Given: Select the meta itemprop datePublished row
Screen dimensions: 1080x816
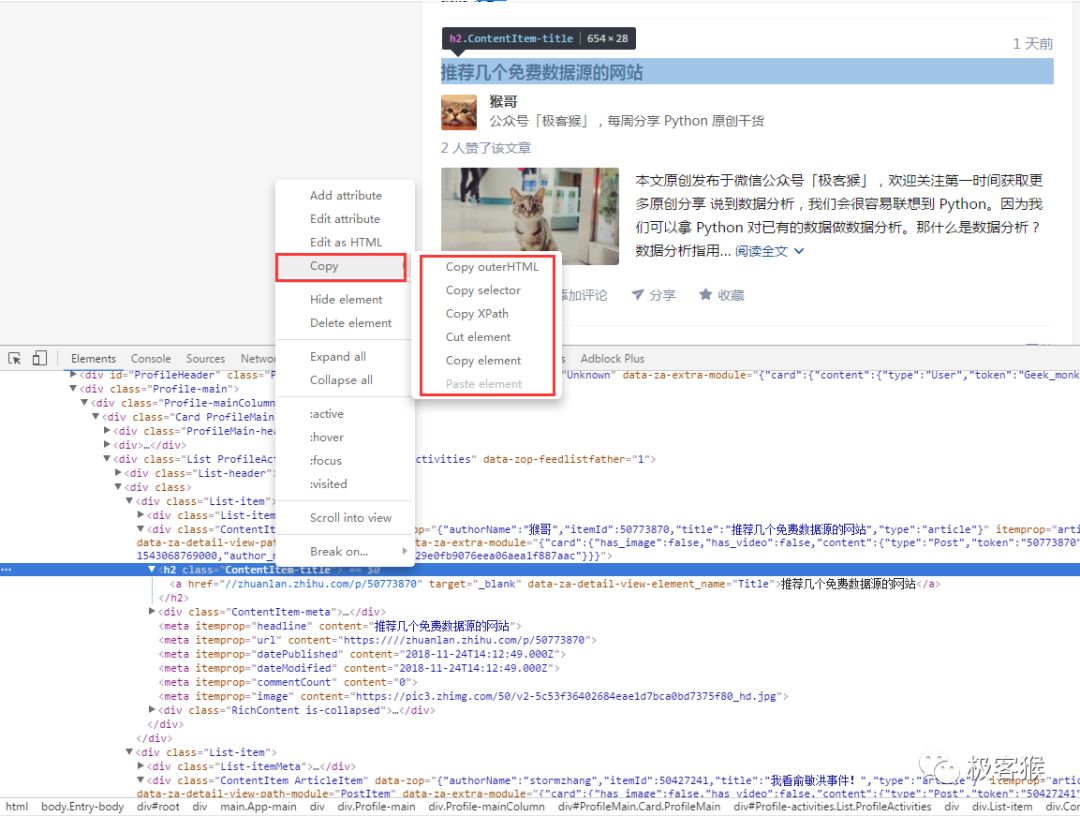Looking at the screenshot, I should click(x=362, y=654).
